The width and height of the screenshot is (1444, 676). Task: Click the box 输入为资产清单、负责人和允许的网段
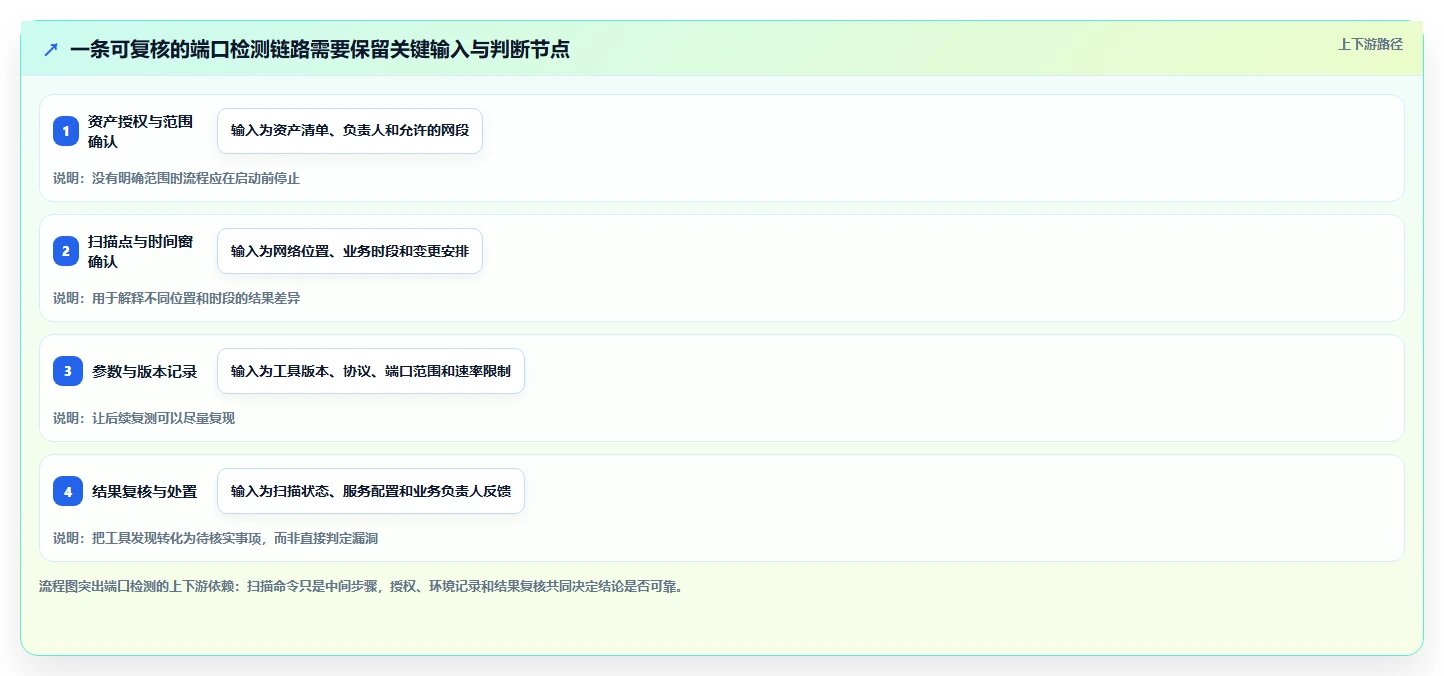350,131
